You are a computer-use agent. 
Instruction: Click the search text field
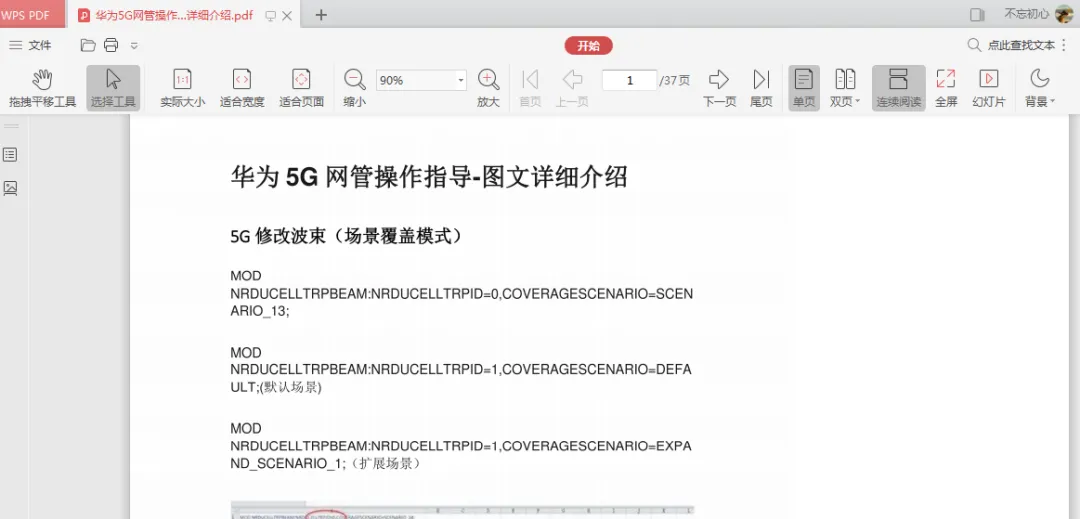point(1020,45)
